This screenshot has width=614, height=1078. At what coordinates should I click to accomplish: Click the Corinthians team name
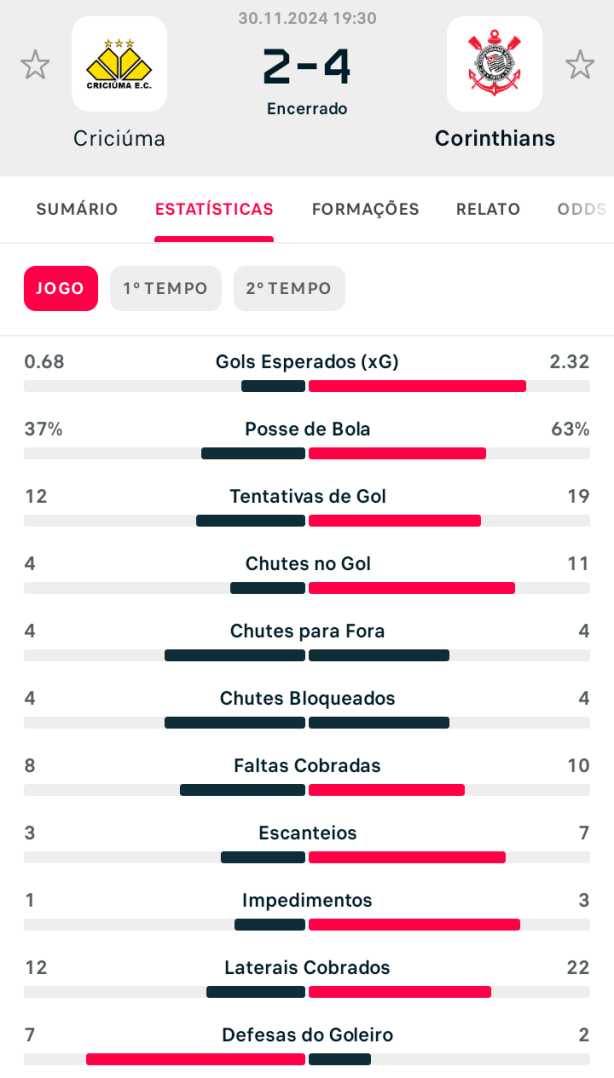coord(495,138)
